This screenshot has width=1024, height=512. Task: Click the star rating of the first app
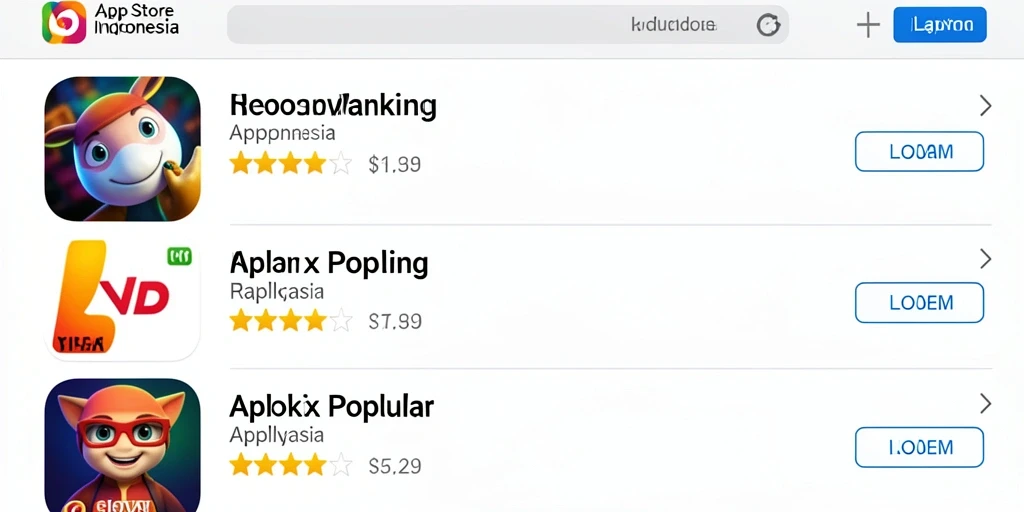(x=291, y=163)
